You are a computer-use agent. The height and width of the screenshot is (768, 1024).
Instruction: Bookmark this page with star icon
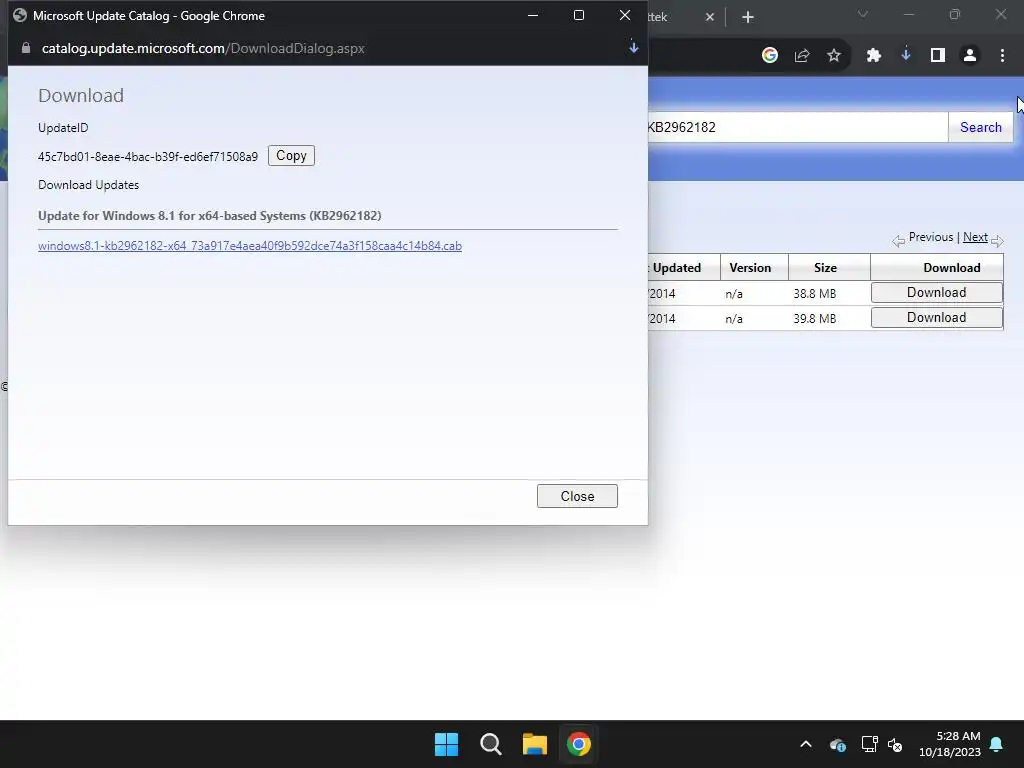click(x=834, y=56)
